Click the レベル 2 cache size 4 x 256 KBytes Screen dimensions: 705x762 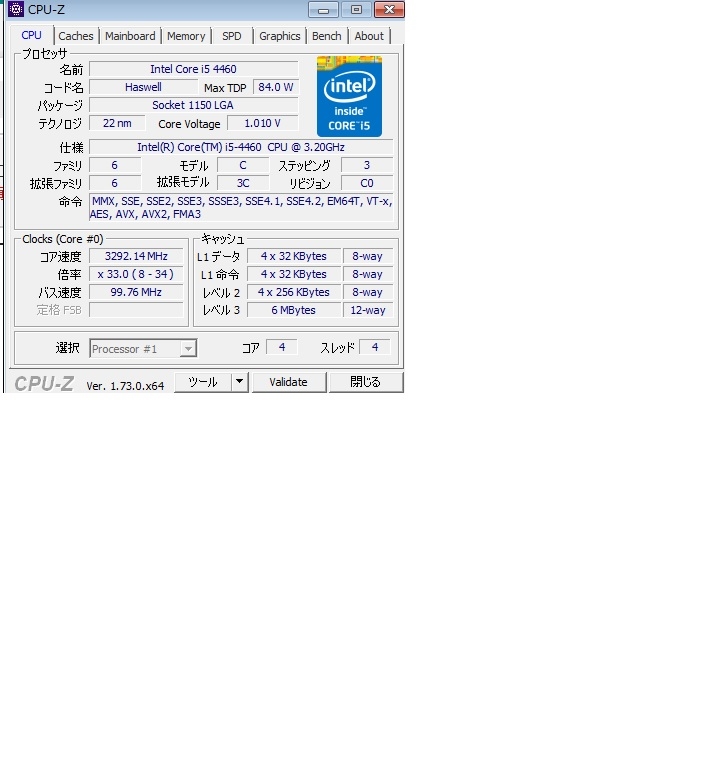click(293, 292)
